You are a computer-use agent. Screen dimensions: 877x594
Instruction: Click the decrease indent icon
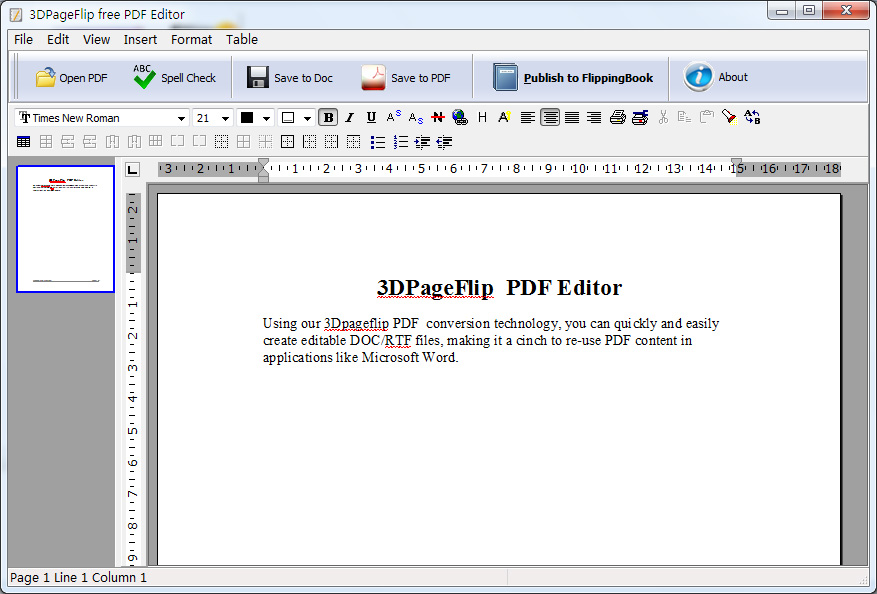coord(444,142)
